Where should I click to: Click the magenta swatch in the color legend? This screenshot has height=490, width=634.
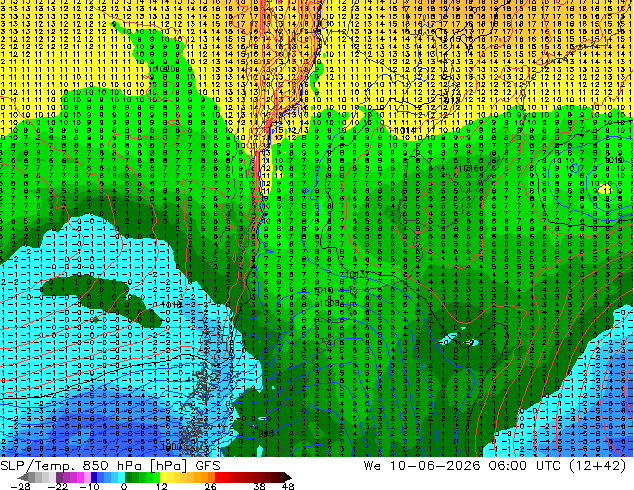click(80, 477)
